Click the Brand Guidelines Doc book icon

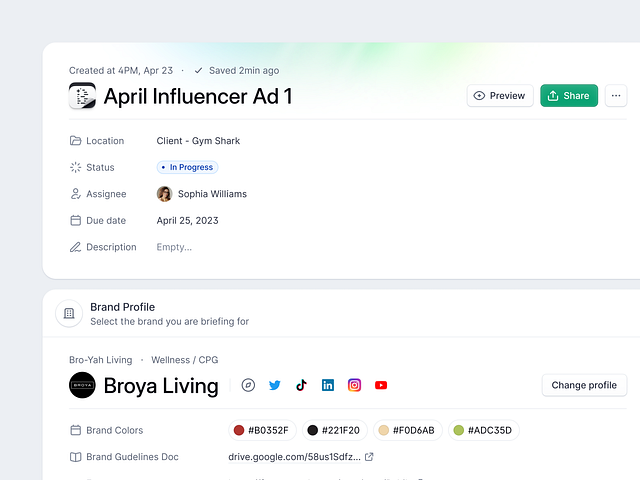(x=76, y=457)
